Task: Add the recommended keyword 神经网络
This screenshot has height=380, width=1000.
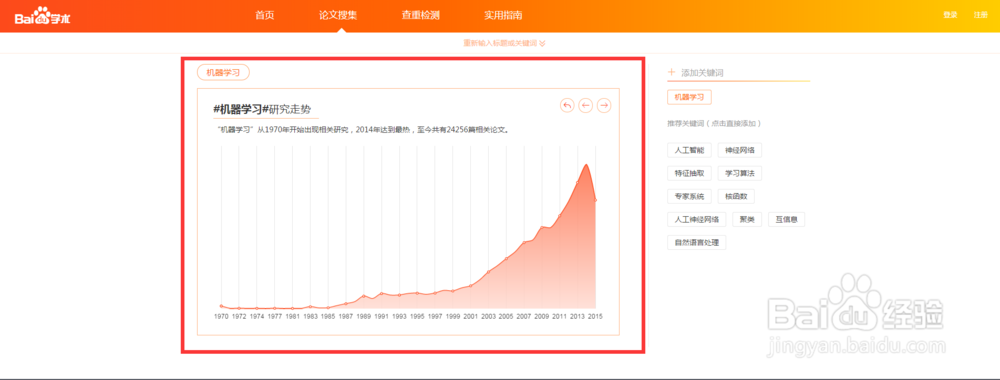Action: [740, 150]
